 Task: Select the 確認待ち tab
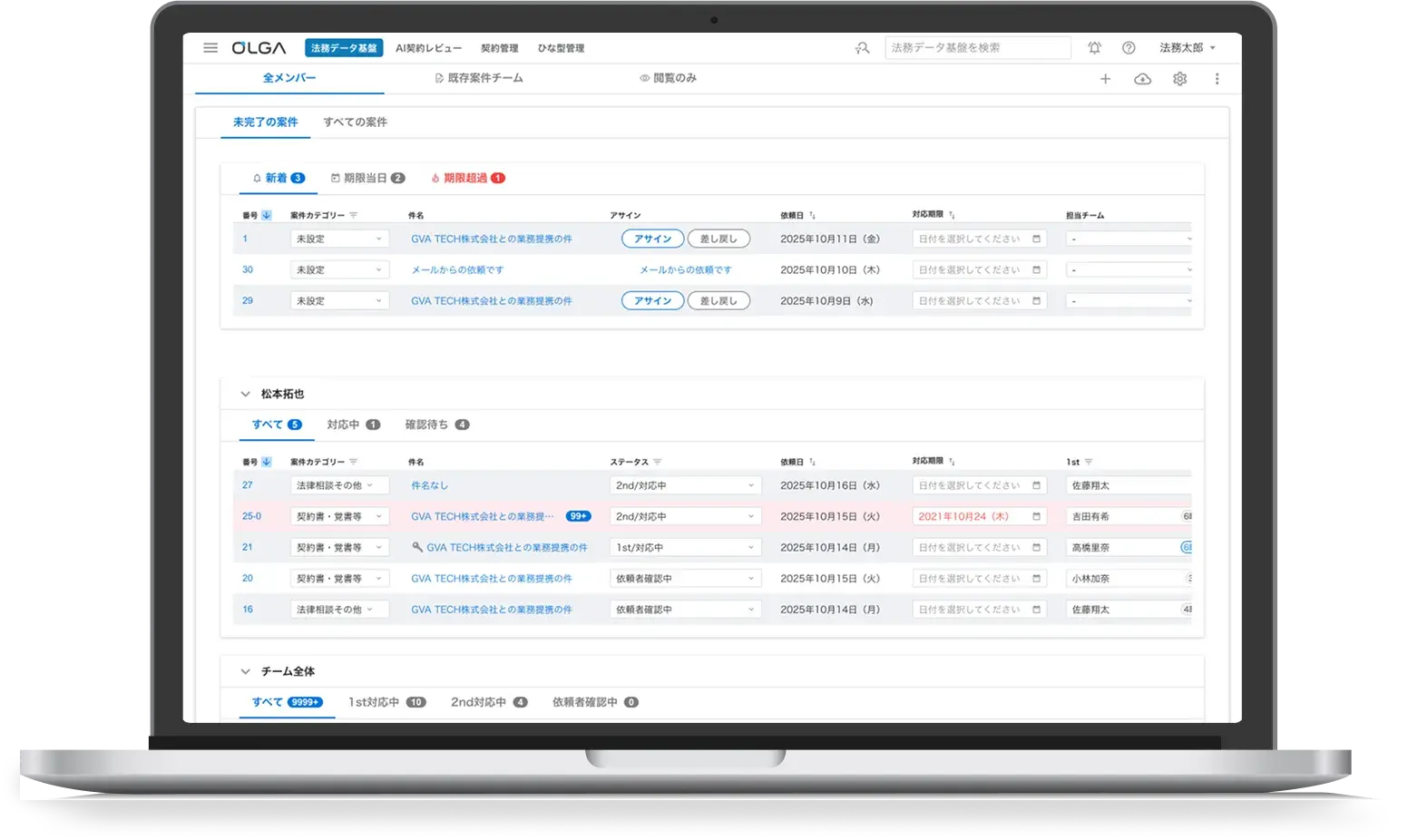[x=437, y=425]
